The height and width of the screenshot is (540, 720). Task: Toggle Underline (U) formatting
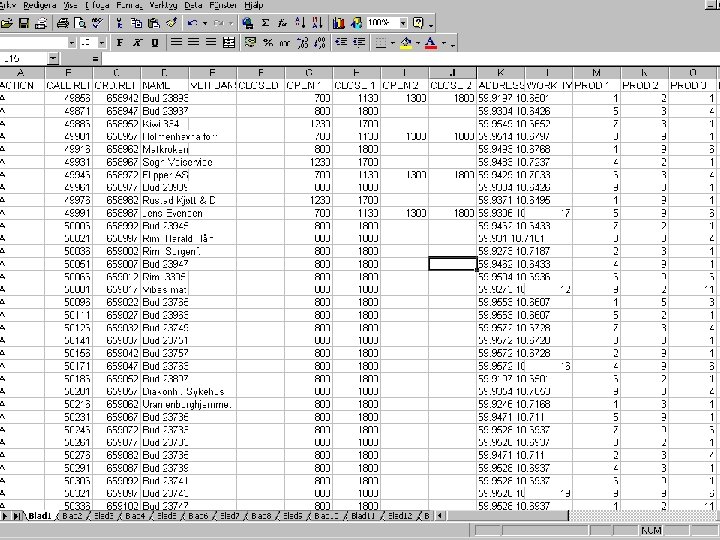(155, 43)
